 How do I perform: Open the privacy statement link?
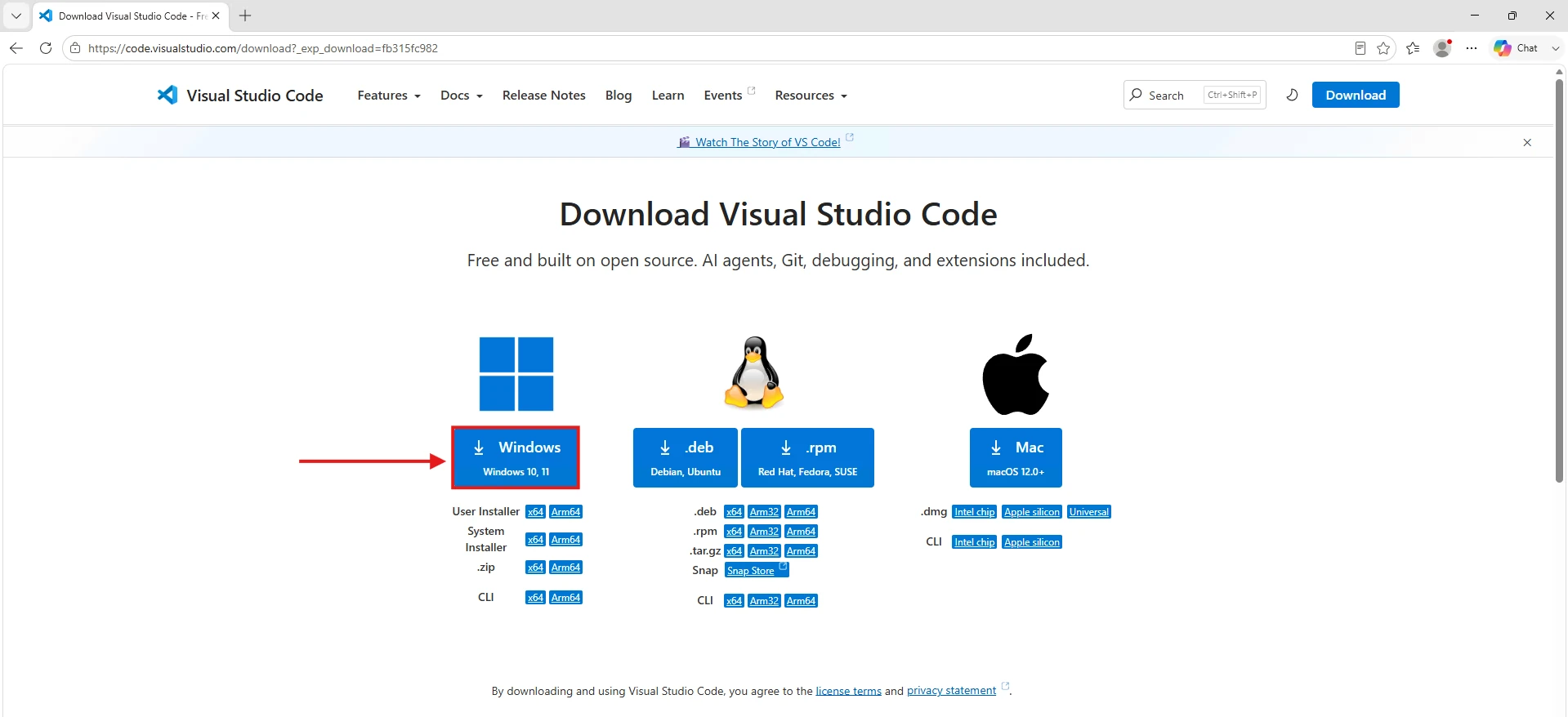(x=951, y=691)
